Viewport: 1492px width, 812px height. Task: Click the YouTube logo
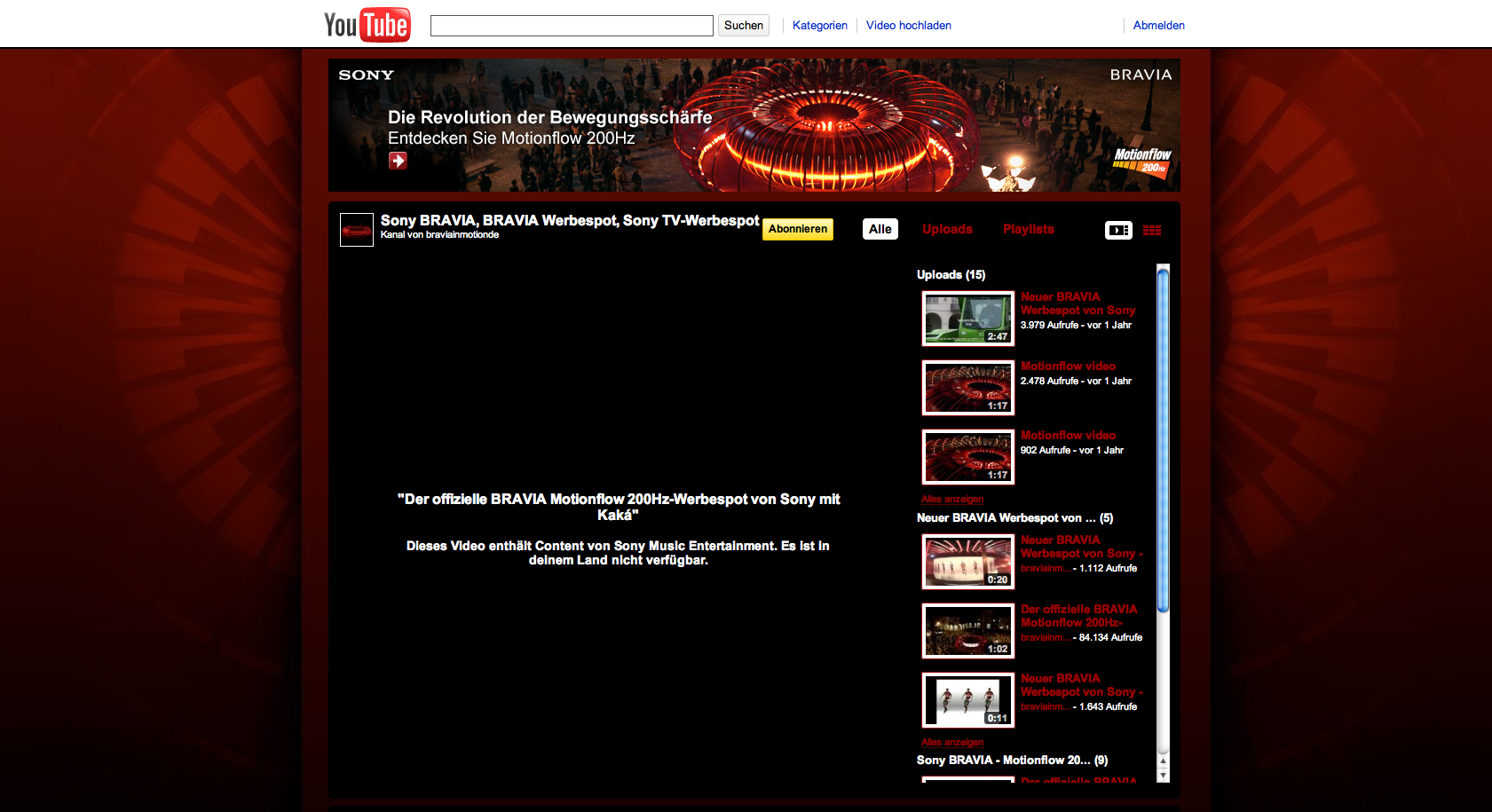[367, 26]
